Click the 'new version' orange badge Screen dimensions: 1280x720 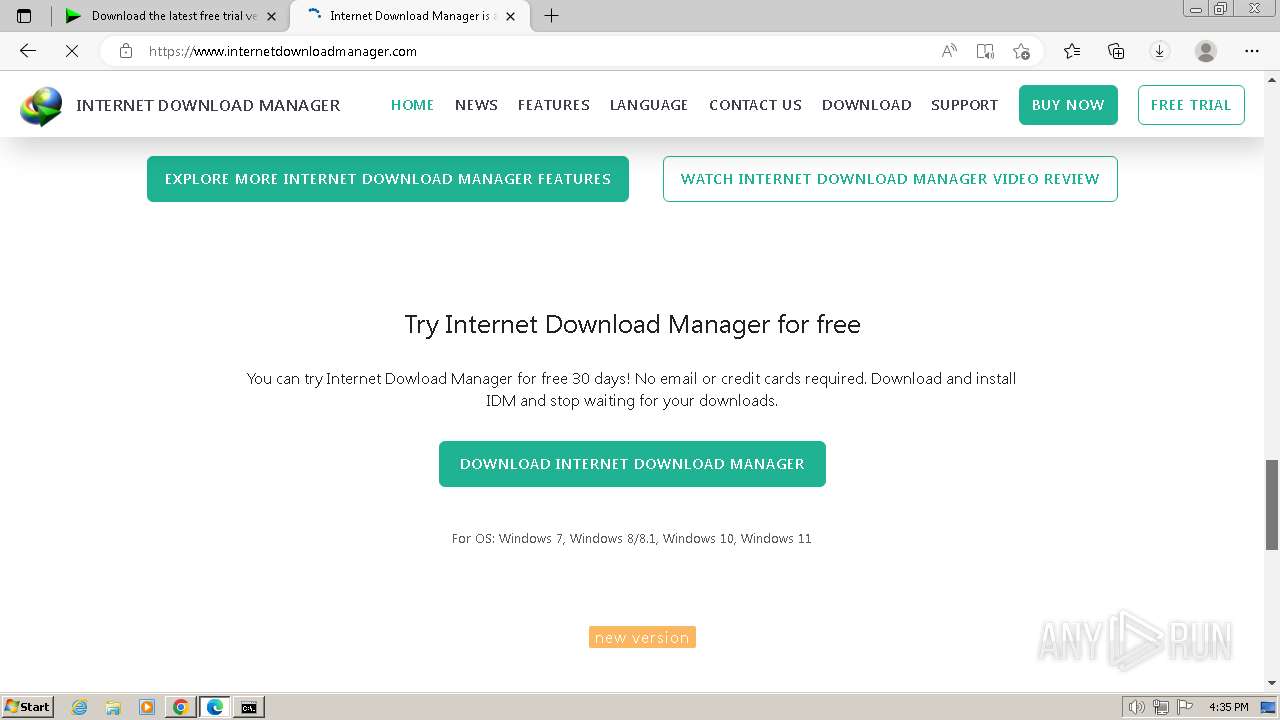pos(642,637)
